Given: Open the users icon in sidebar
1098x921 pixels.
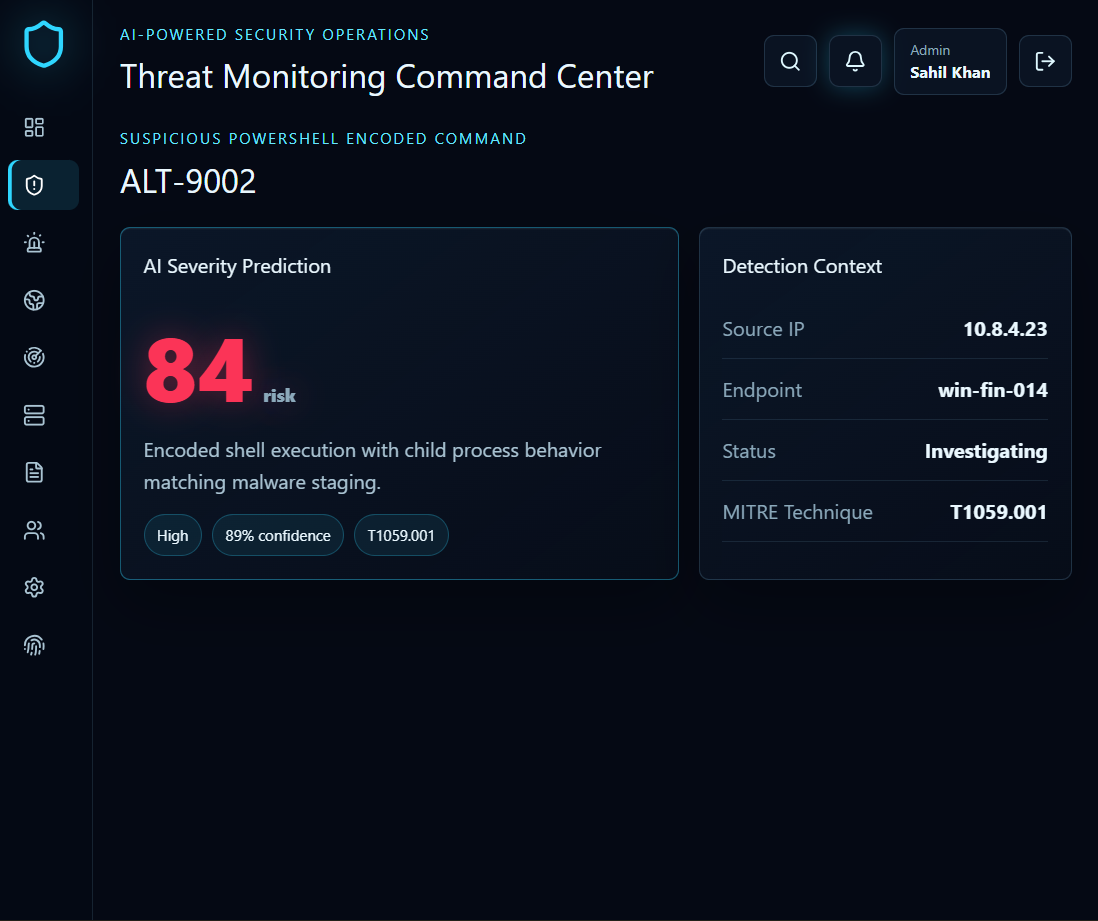Looking at the screenshot, I should tap(34, 529).
